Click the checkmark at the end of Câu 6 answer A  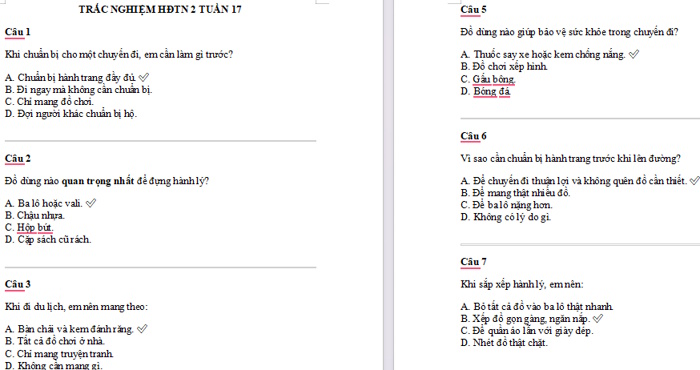(695, 181)
